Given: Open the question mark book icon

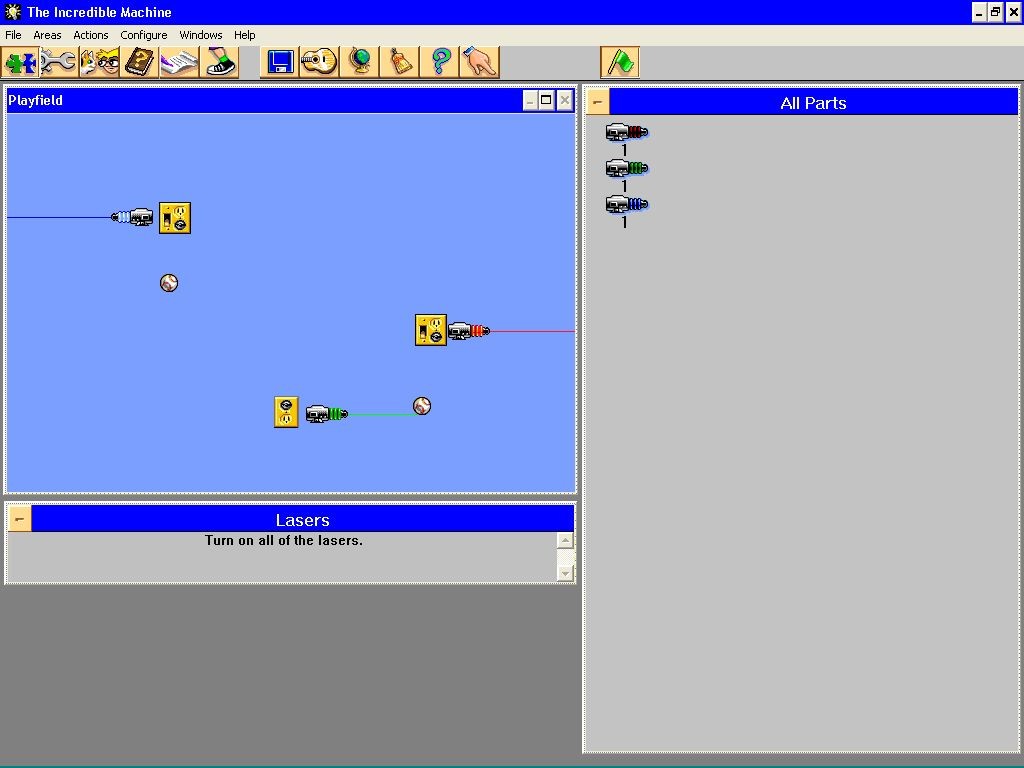Looking at the screenshot, I should [x=139, y=63].
